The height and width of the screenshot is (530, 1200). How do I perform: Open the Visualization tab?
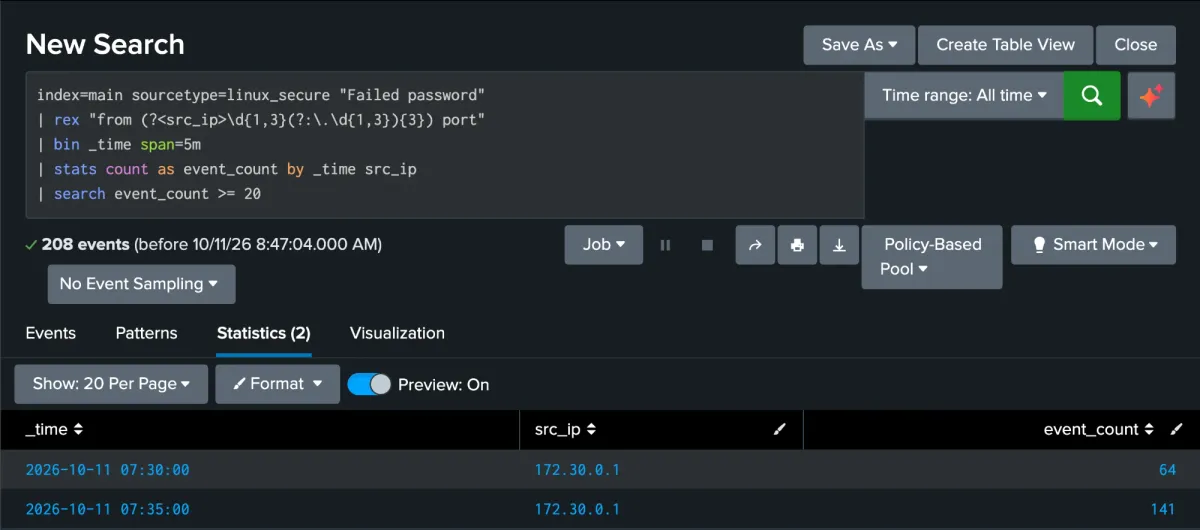point(397,333)
